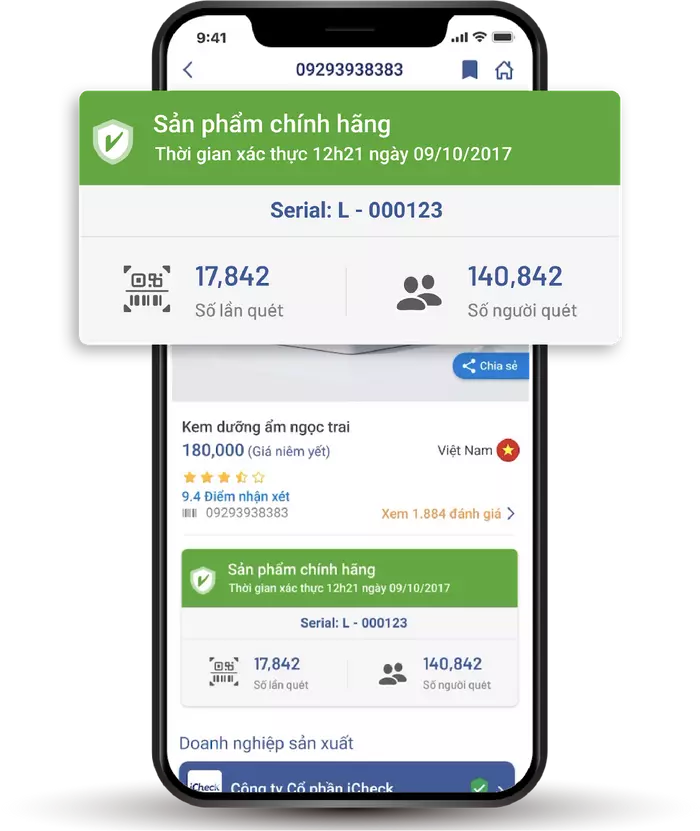Bookmark this product with the bookmark icon
Viewport: 700px width, 831px height.
469,69
